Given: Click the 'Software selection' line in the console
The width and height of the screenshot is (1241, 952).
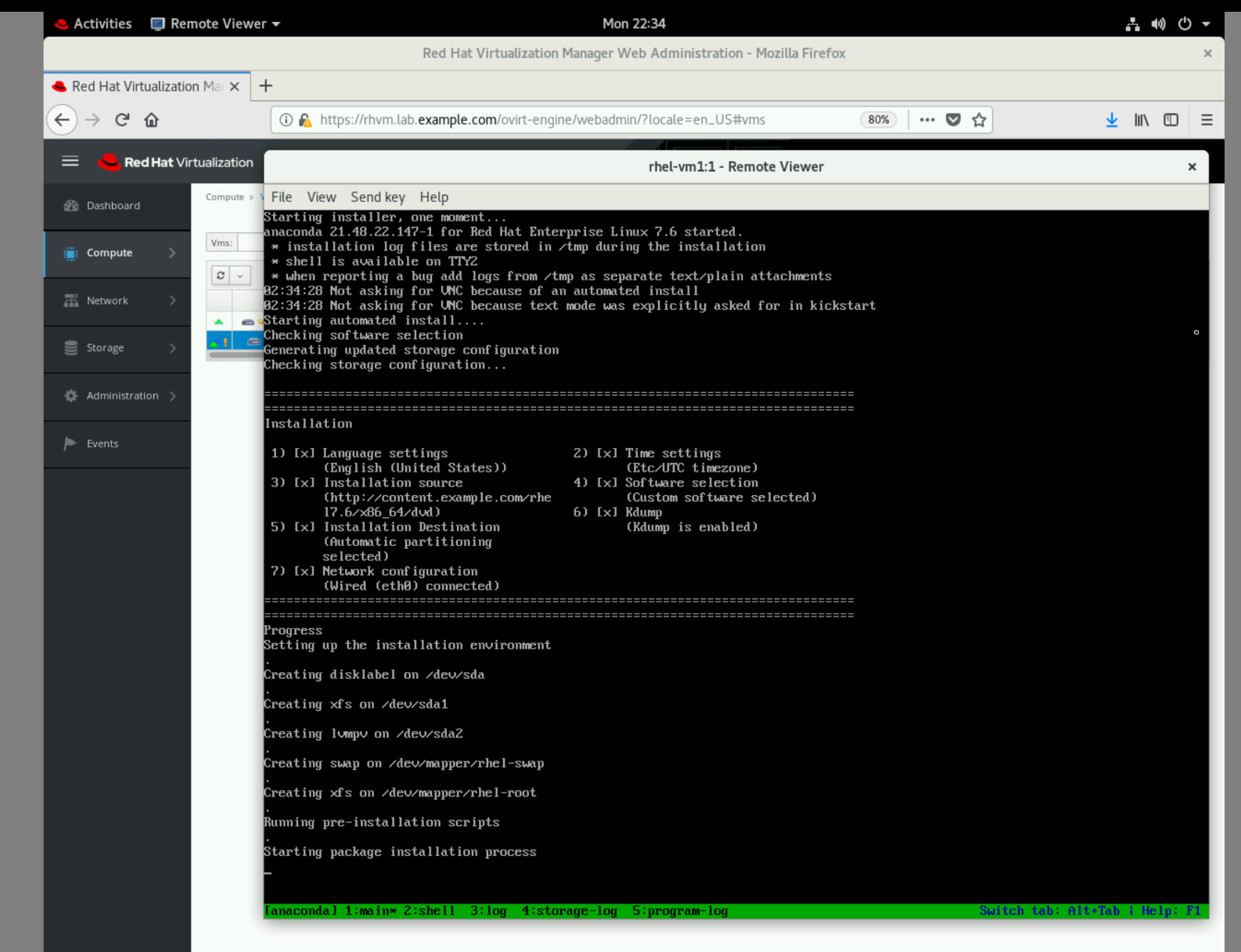Looking at the screenshot, I should (666, 483).
